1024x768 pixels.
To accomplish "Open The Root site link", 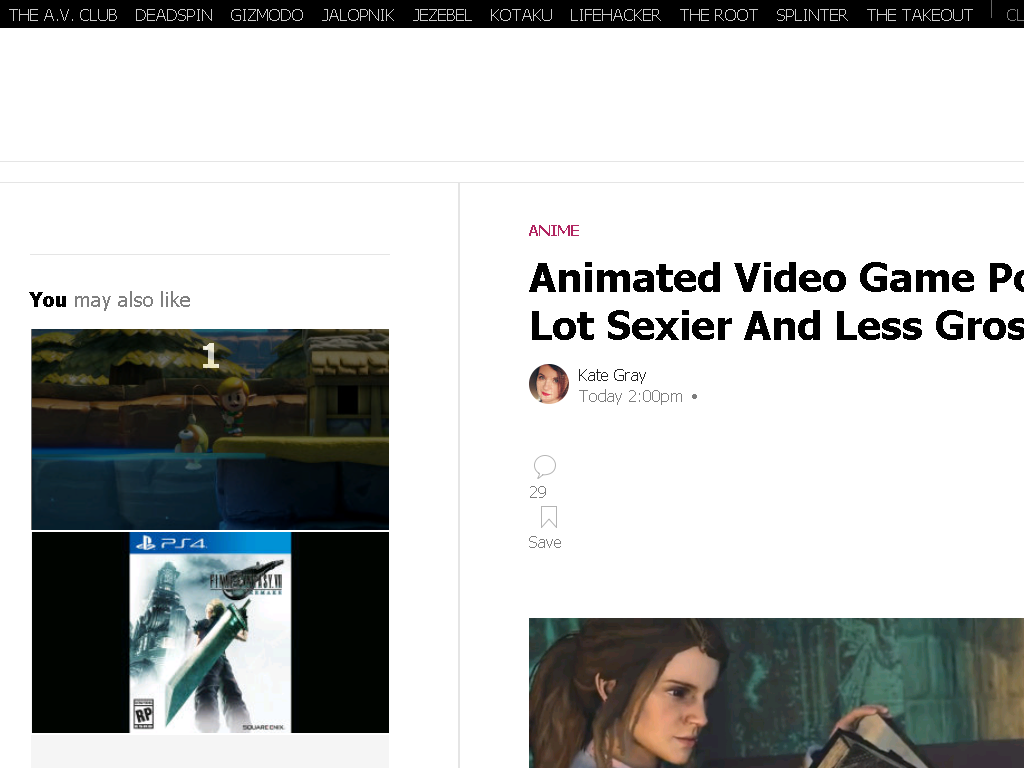I will pyautogui.click(x=718, y=14).
